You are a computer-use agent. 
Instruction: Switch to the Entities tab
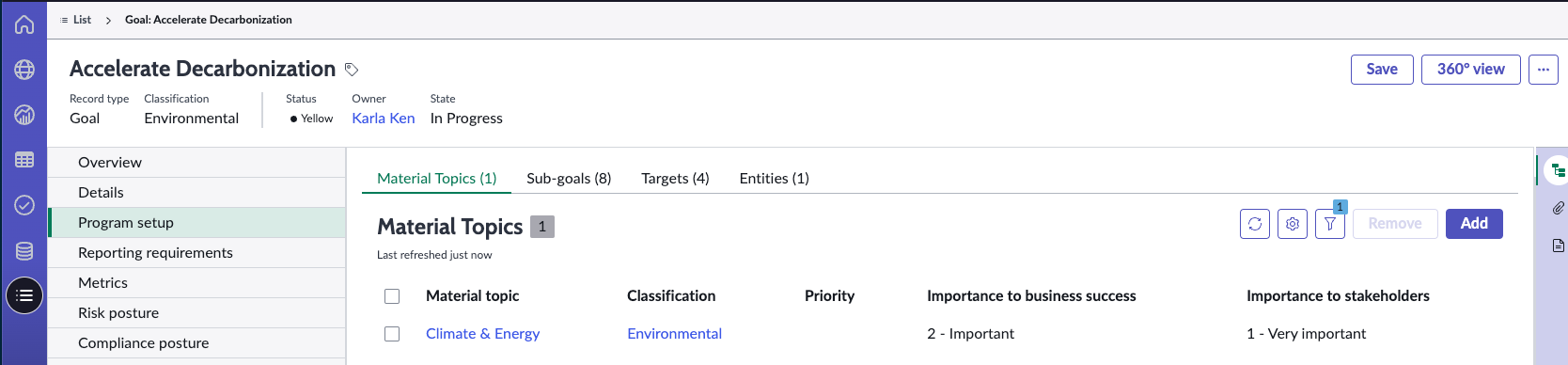(x=774, y=179)
